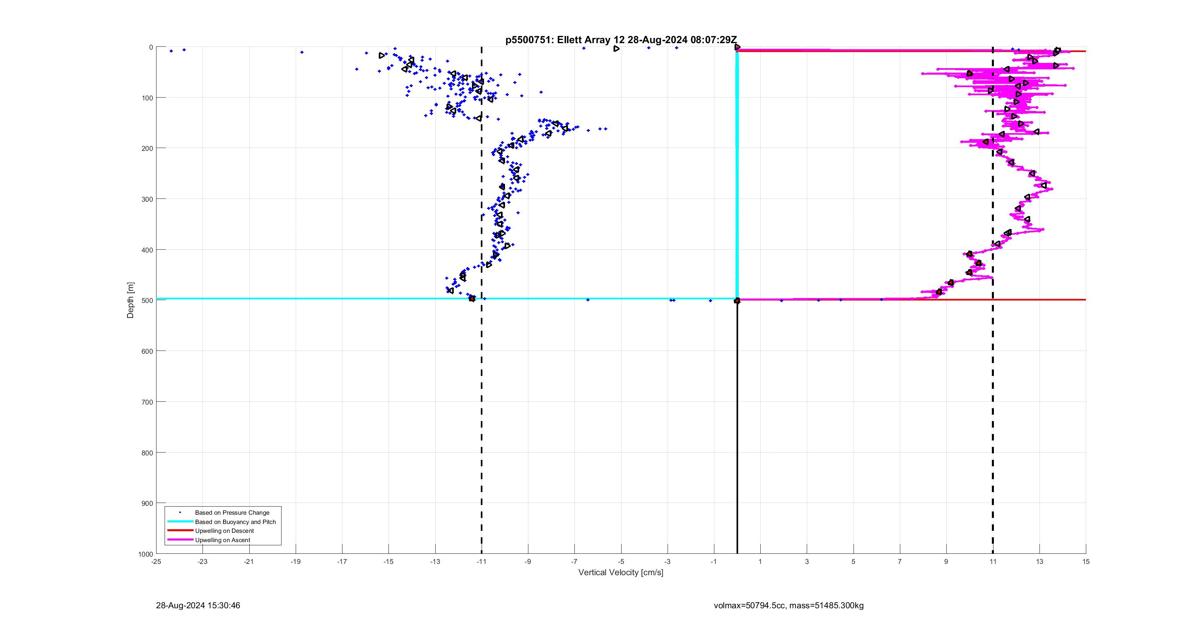Click the depth-axis tick label '200'
The width and height of the screenshot is (1200, 622).
point(146,148)
